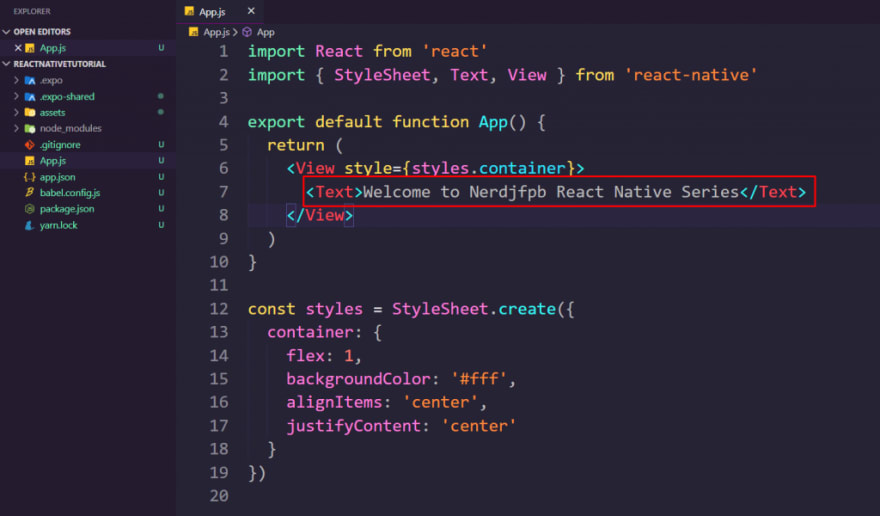The image size is (880, 516).
Task: Click the .expo folder icon
Action: pos(30,80)
